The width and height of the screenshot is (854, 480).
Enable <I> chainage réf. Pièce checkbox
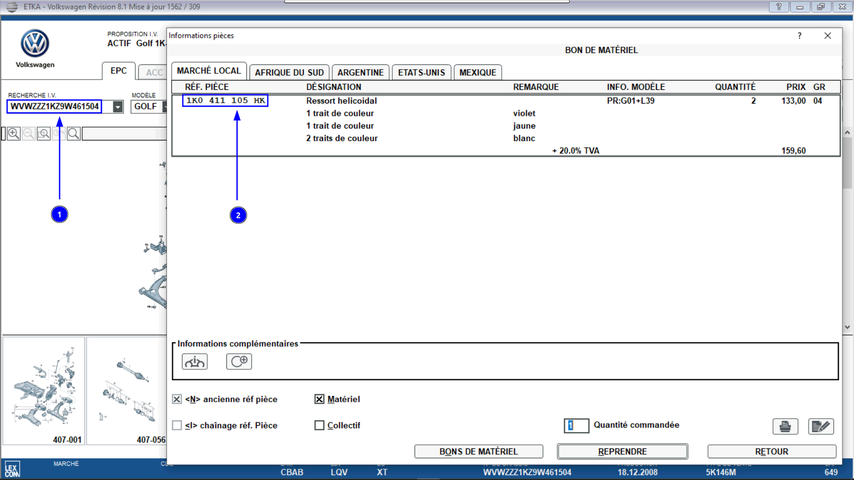[177, 426]
